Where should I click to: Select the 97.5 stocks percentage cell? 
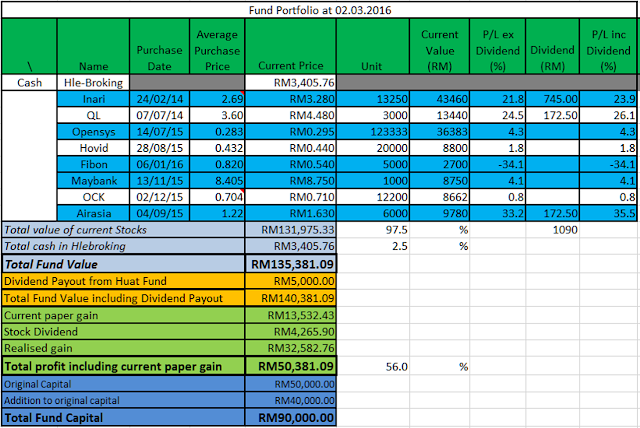pyautogui.click(x=373, y=230)
